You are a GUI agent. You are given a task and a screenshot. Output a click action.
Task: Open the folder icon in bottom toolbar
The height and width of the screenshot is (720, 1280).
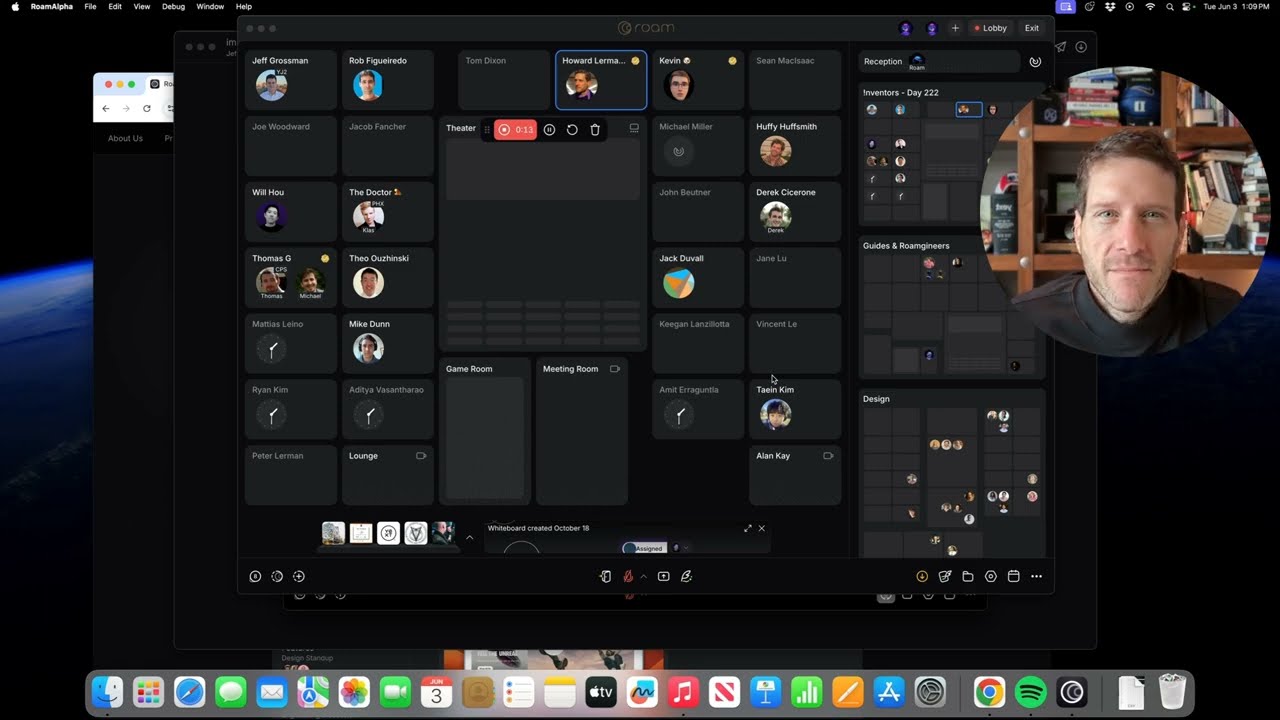(x=968, y=576)
